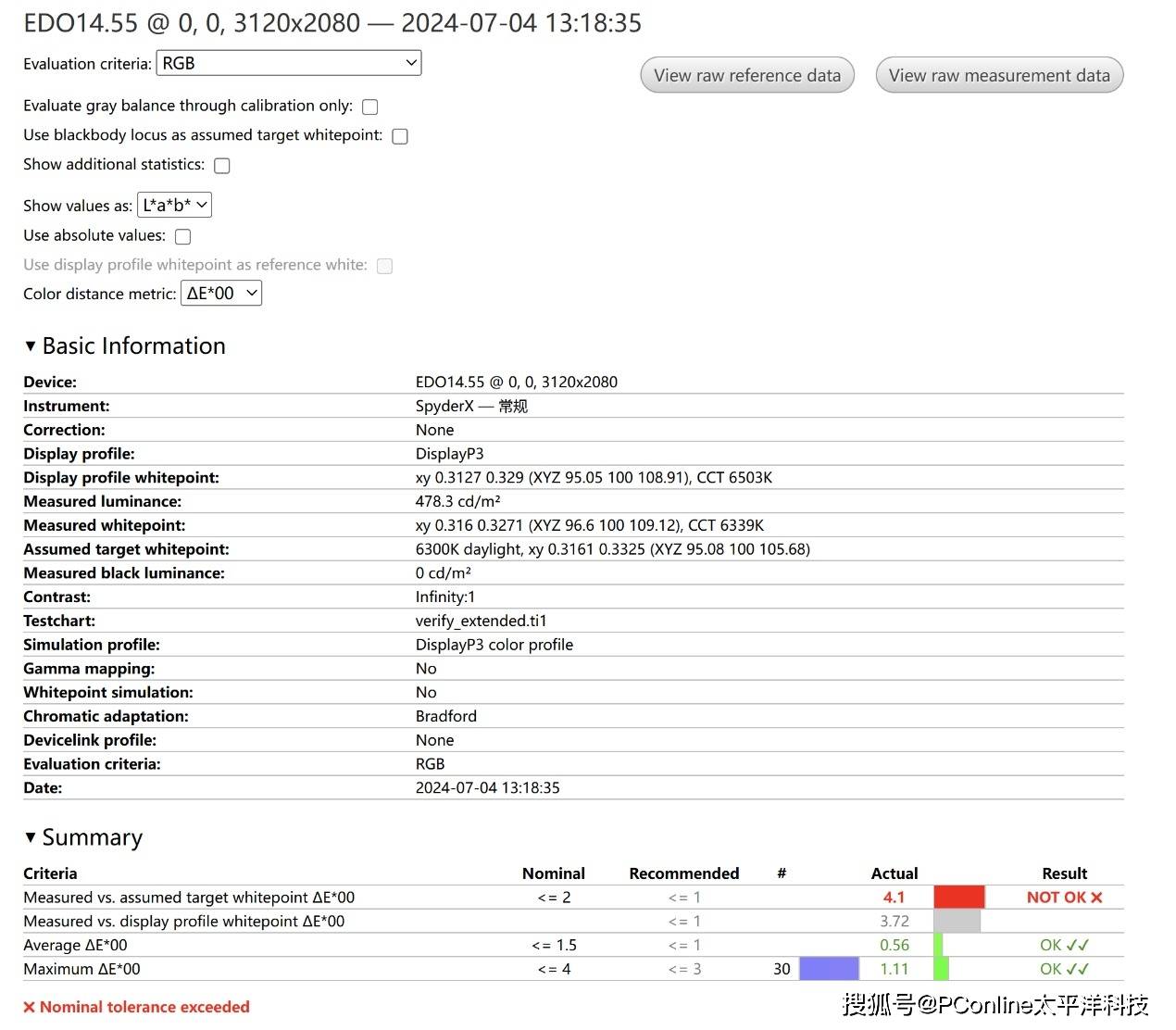Click the gray display profile whitepoint swatch
This screenshot has width=1176, height=1030.
pyautogui.click(x=957, y=922)
